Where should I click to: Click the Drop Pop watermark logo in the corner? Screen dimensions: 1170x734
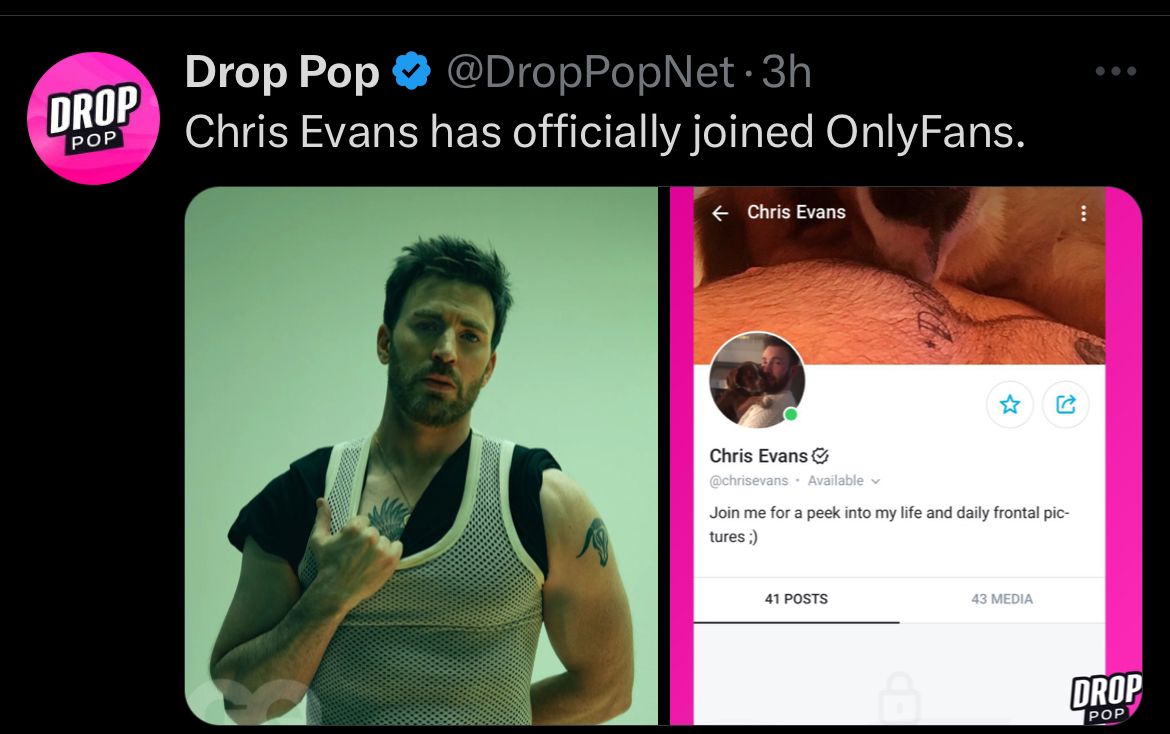(x=1104, y=696)
